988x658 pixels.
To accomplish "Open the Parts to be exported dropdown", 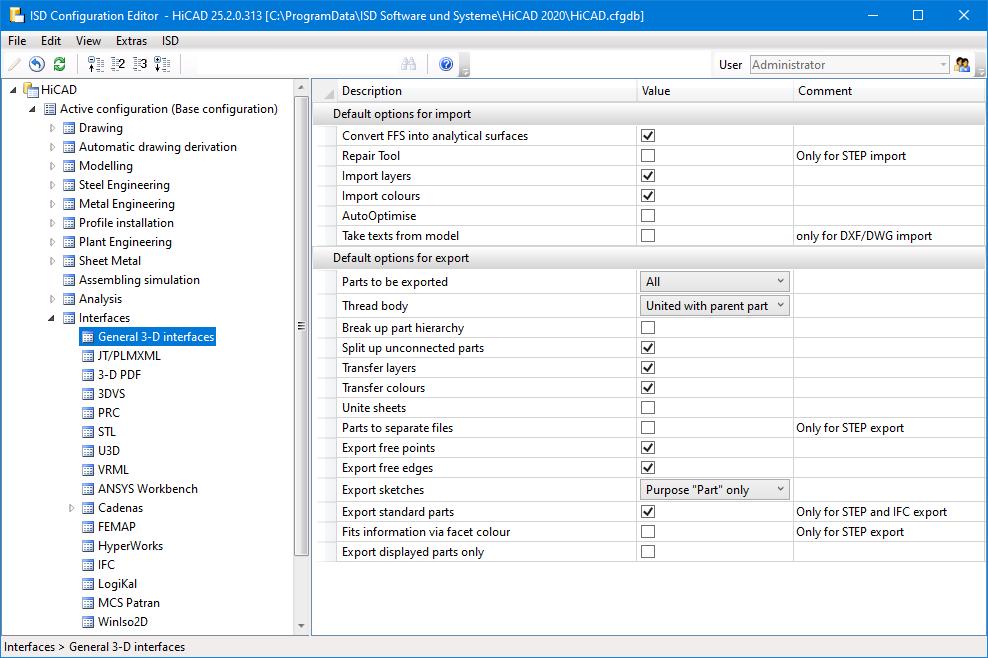I will pos(714,282).
